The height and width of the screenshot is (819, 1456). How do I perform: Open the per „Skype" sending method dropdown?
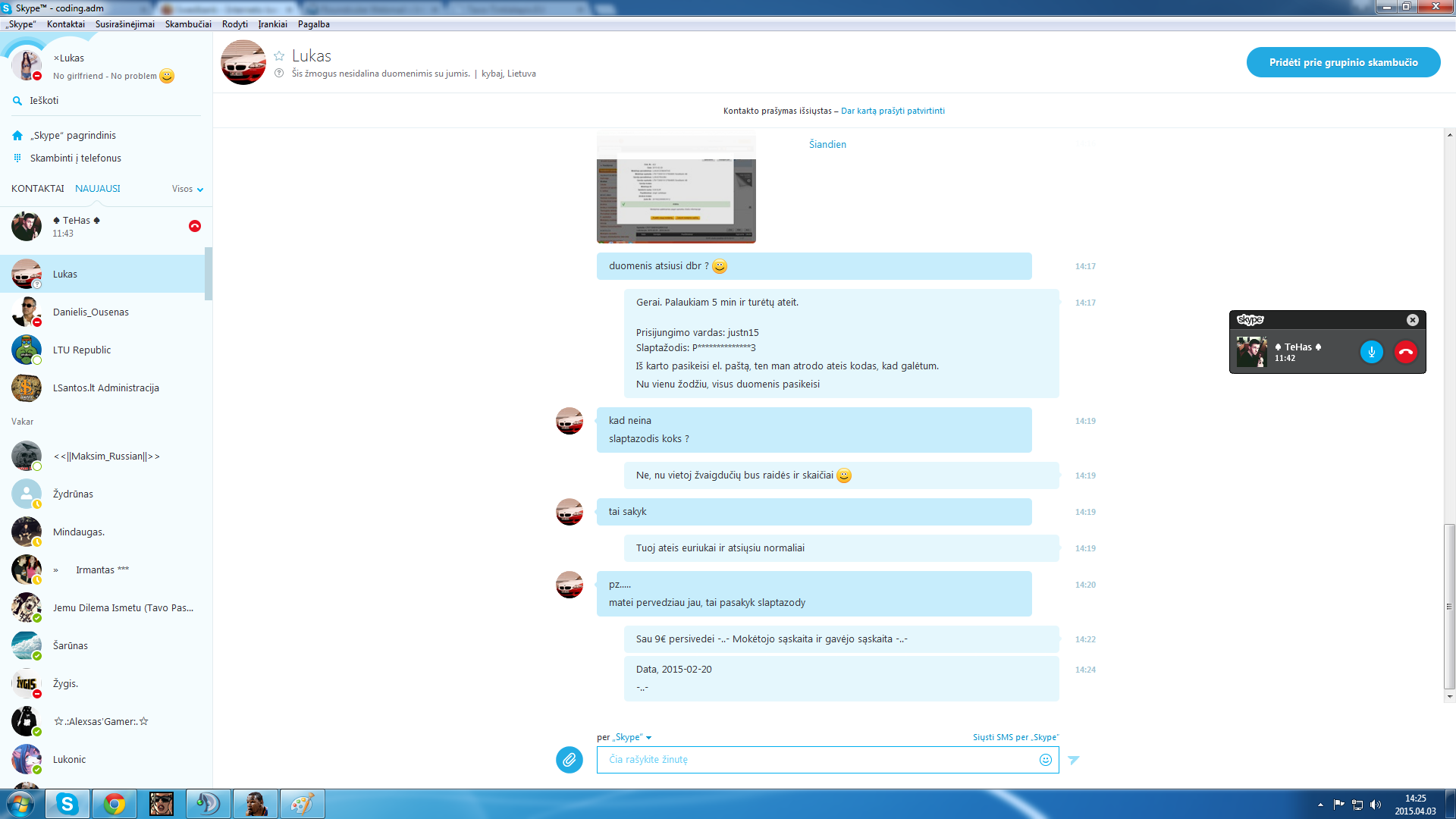click(624, 737)
